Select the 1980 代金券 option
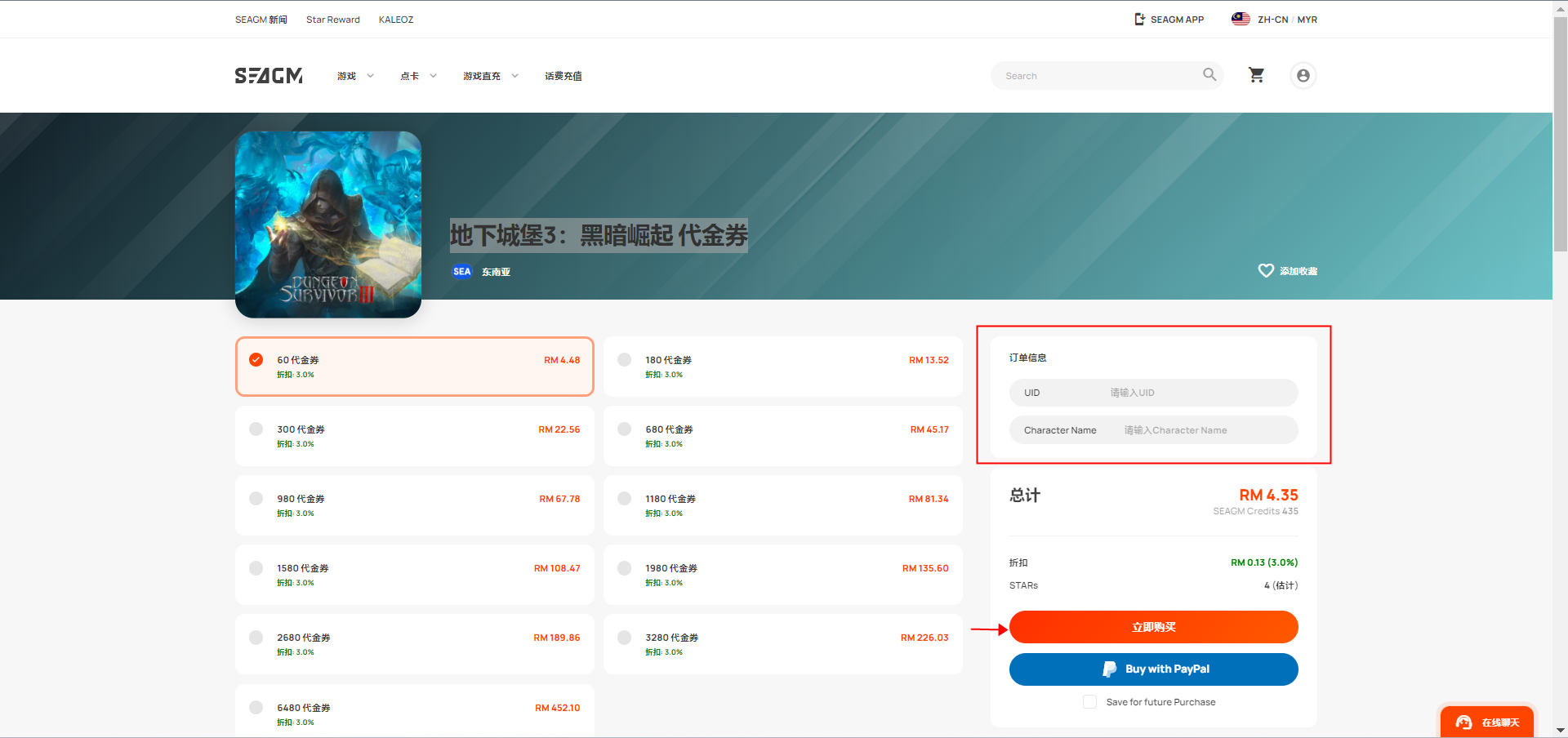 783,575
